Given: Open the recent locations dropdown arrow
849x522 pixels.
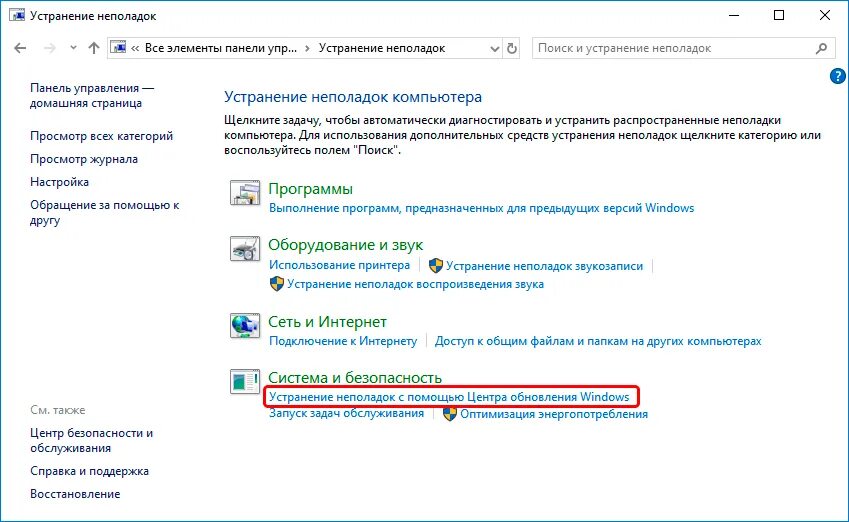Looking at the screenshot, I should (x=73, y=48).
